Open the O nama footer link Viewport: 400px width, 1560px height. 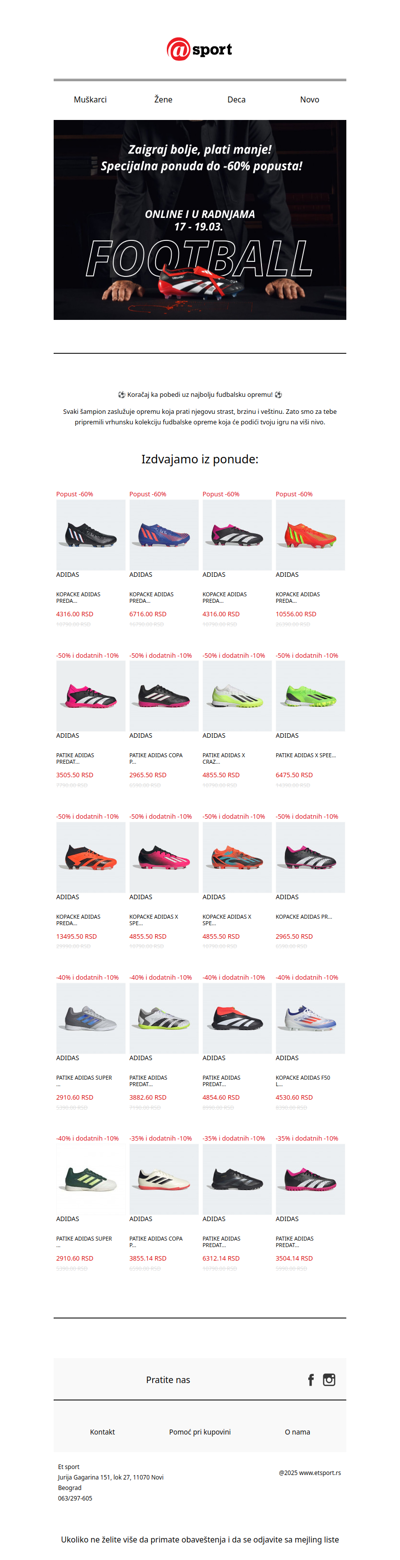[x=297, y=1432]
